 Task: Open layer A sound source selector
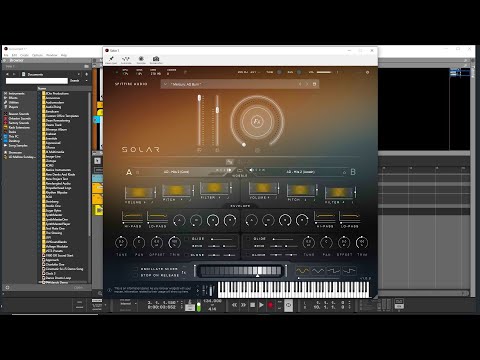pyautogui.click(x=176, y=172)
